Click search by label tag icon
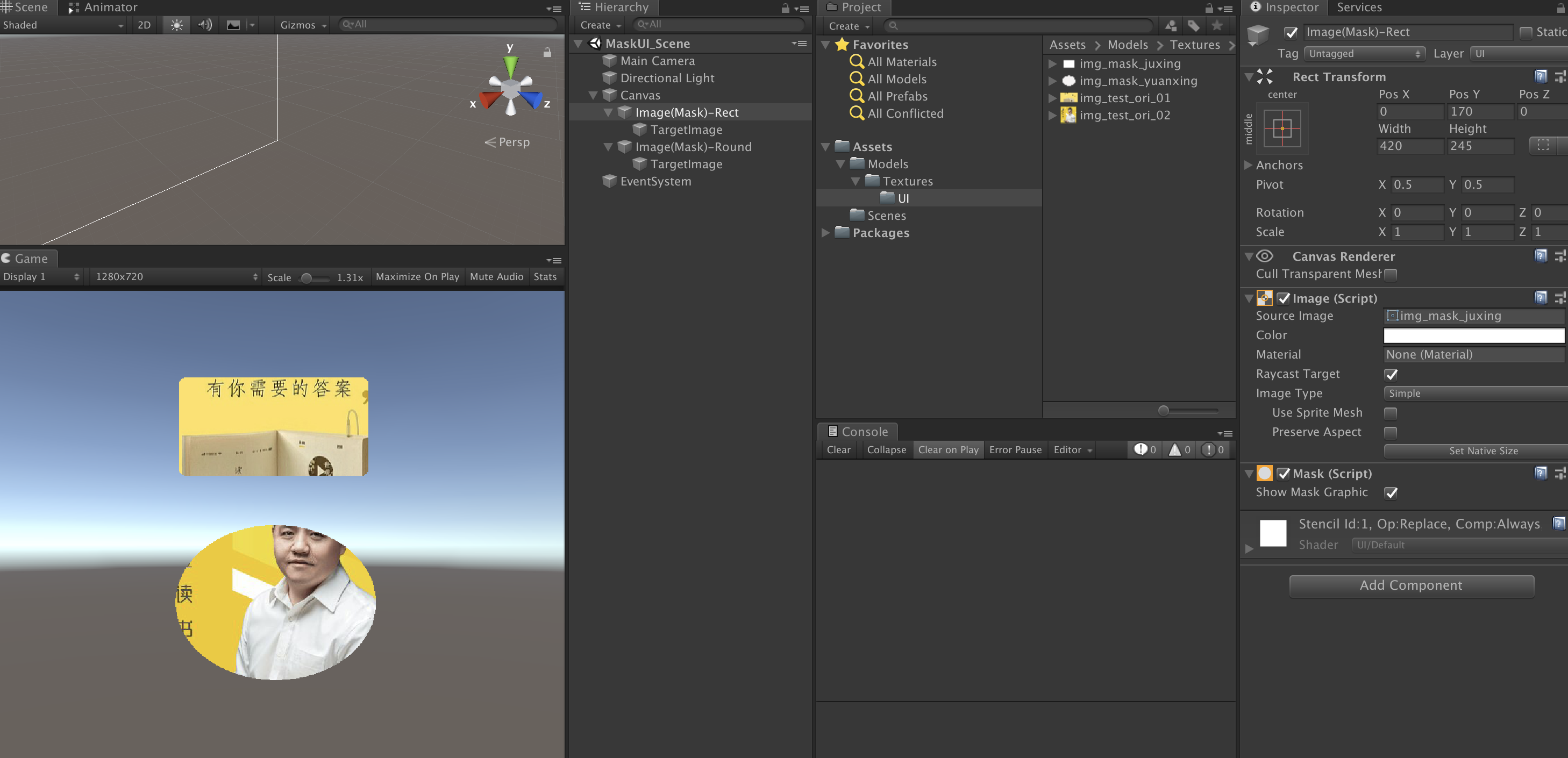 click(1193, 26)
